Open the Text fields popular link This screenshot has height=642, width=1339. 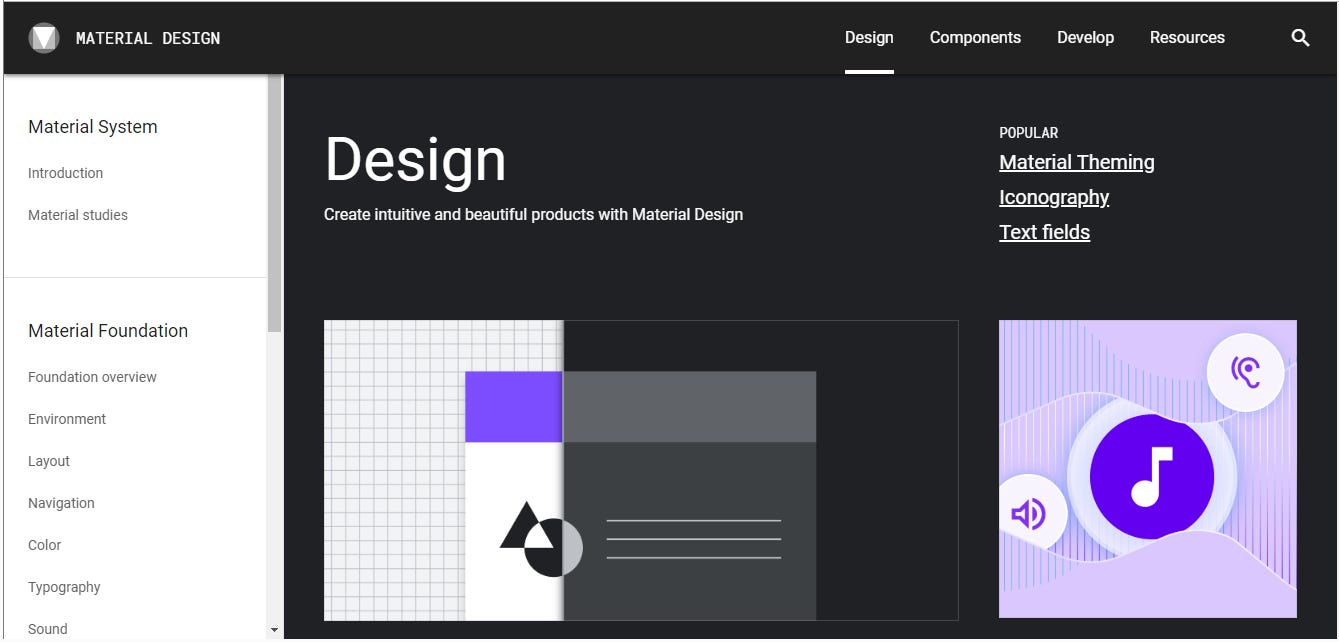pyautogui.click(x=1044, y=232)
